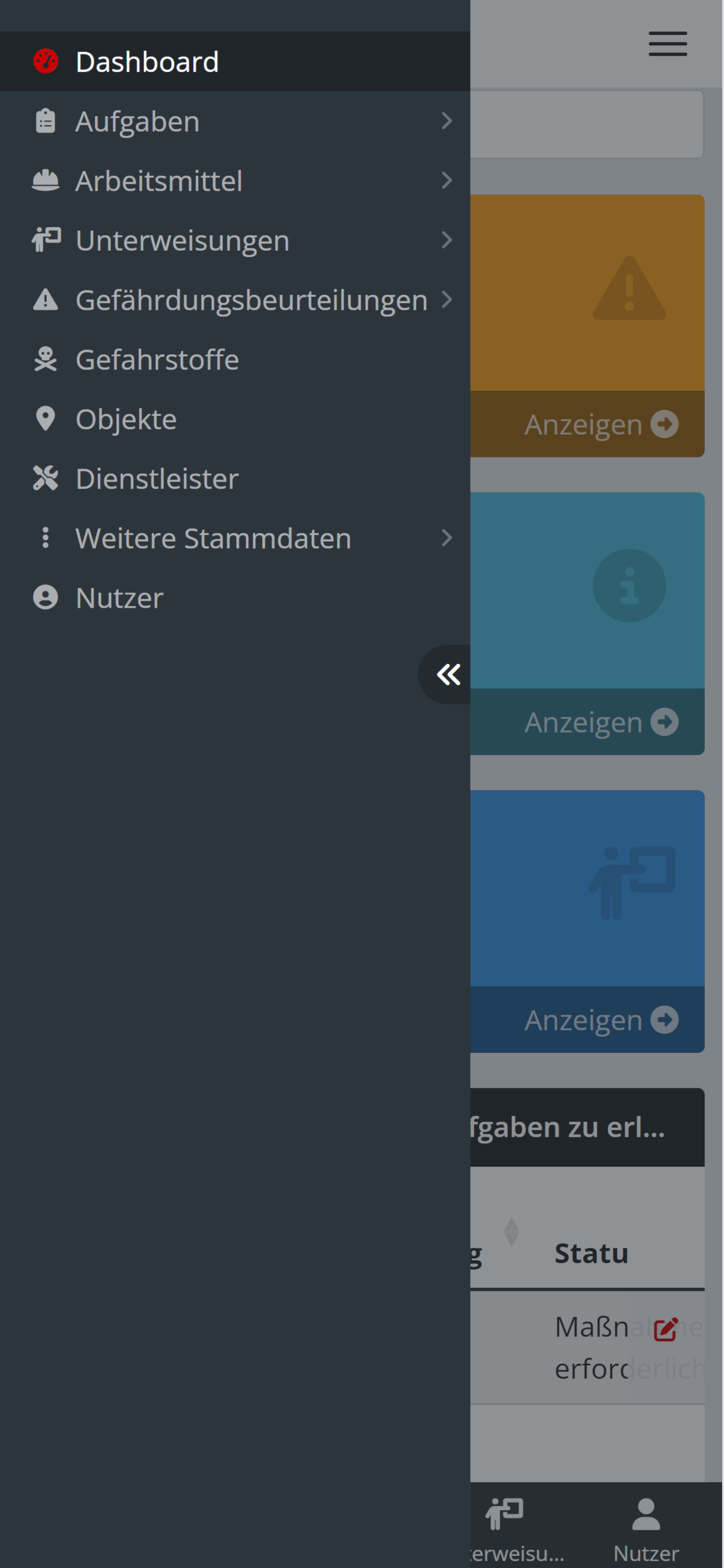Image resolution: width=724 pixels, height=1568 pixels.
Task: Click the Dienstleister tools icon
Action: click(45, 478)
